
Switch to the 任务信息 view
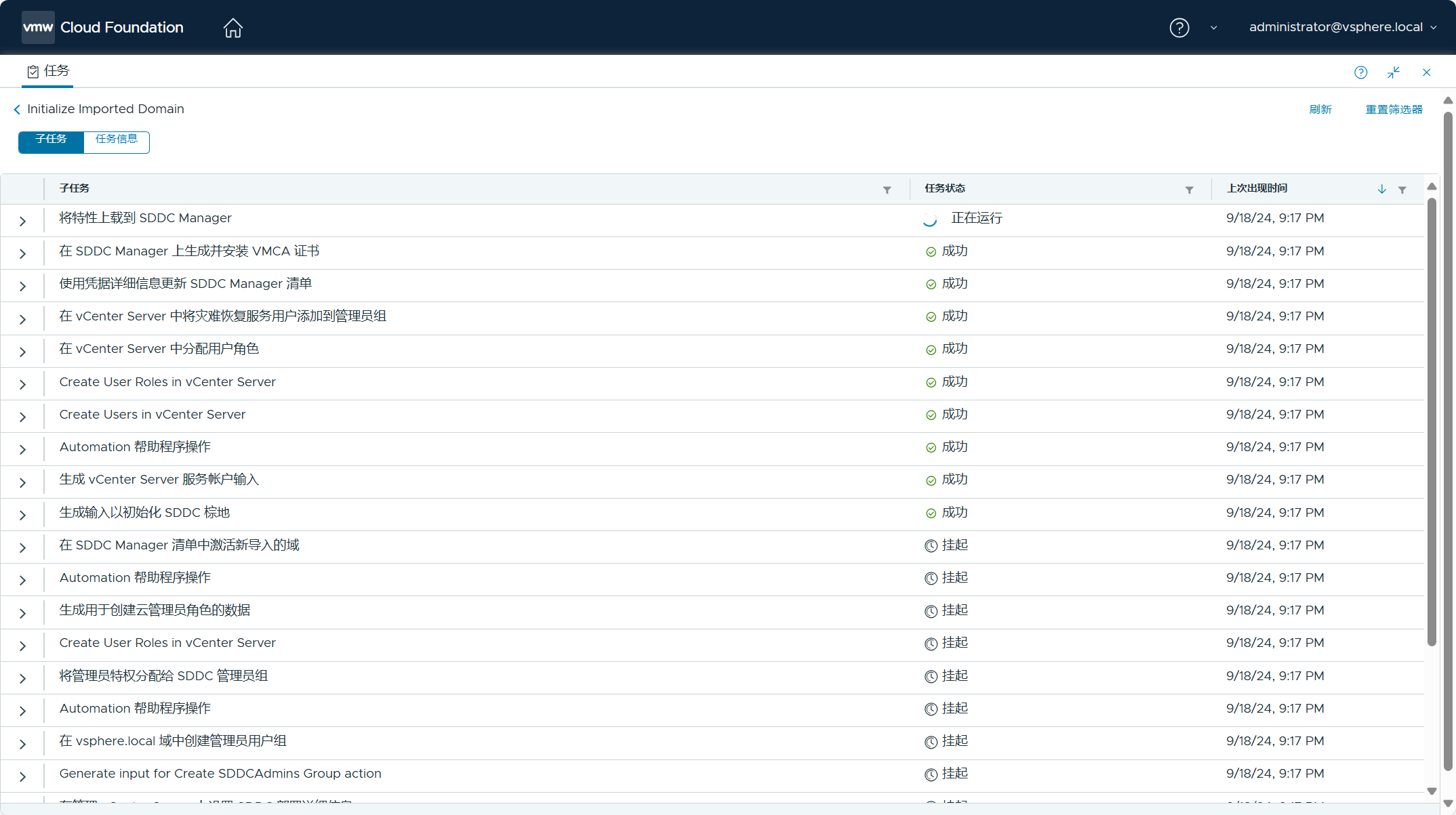116,142
